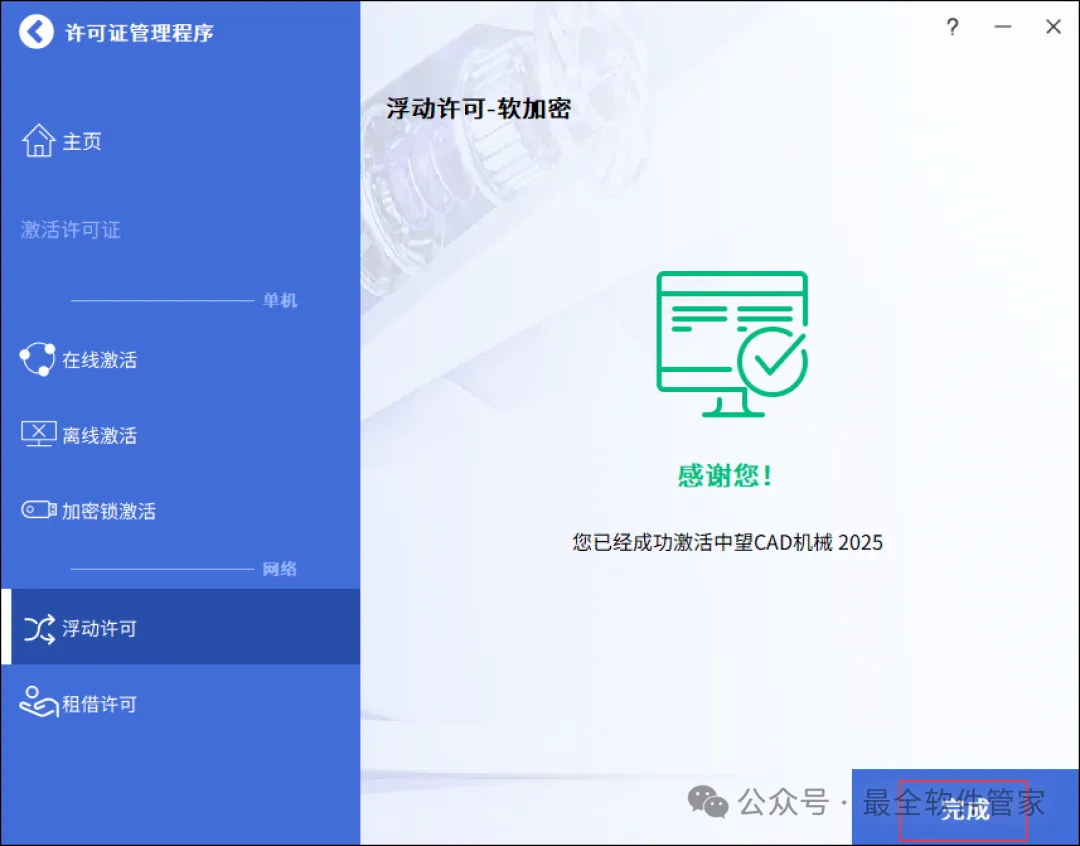The image size is (1080, 846).
Task: Click the 激活许可证 section label
Action: coord(71,229)
